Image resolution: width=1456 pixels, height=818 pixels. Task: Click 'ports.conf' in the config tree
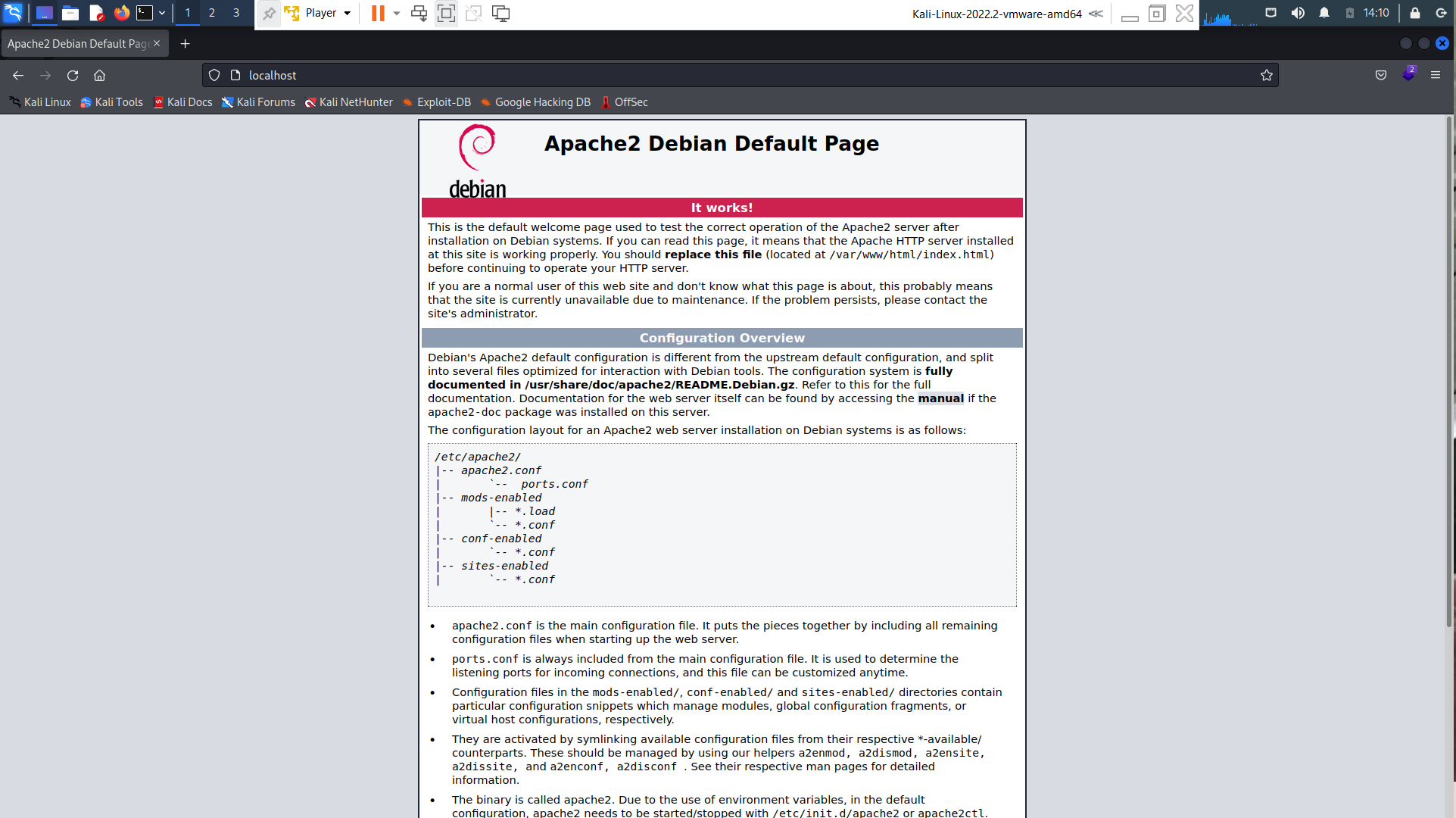[x=554, y=484]
